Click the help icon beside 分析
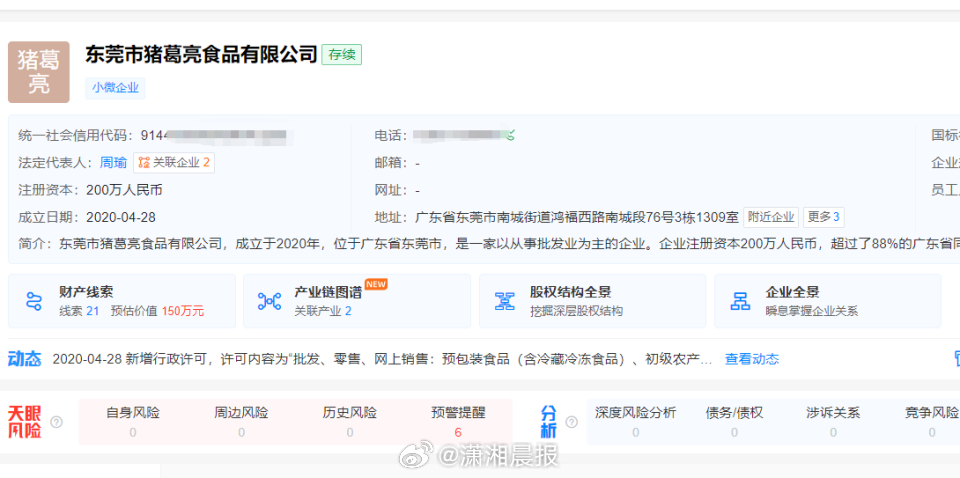Viewport: 960px width, 478px height. 572,422
